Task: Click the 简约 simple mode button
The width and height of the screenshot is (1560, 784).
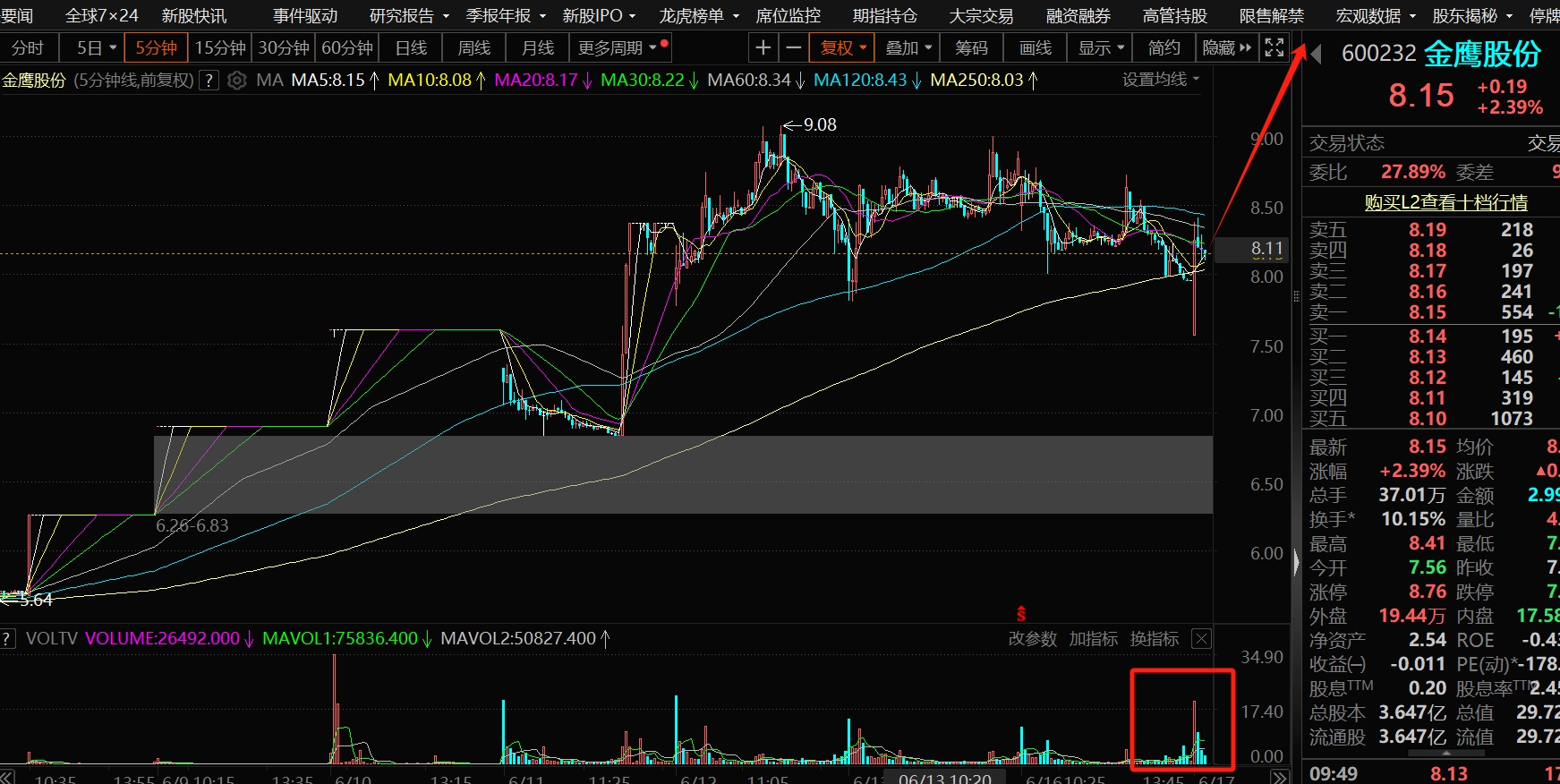Action: tap(1164, 47)
